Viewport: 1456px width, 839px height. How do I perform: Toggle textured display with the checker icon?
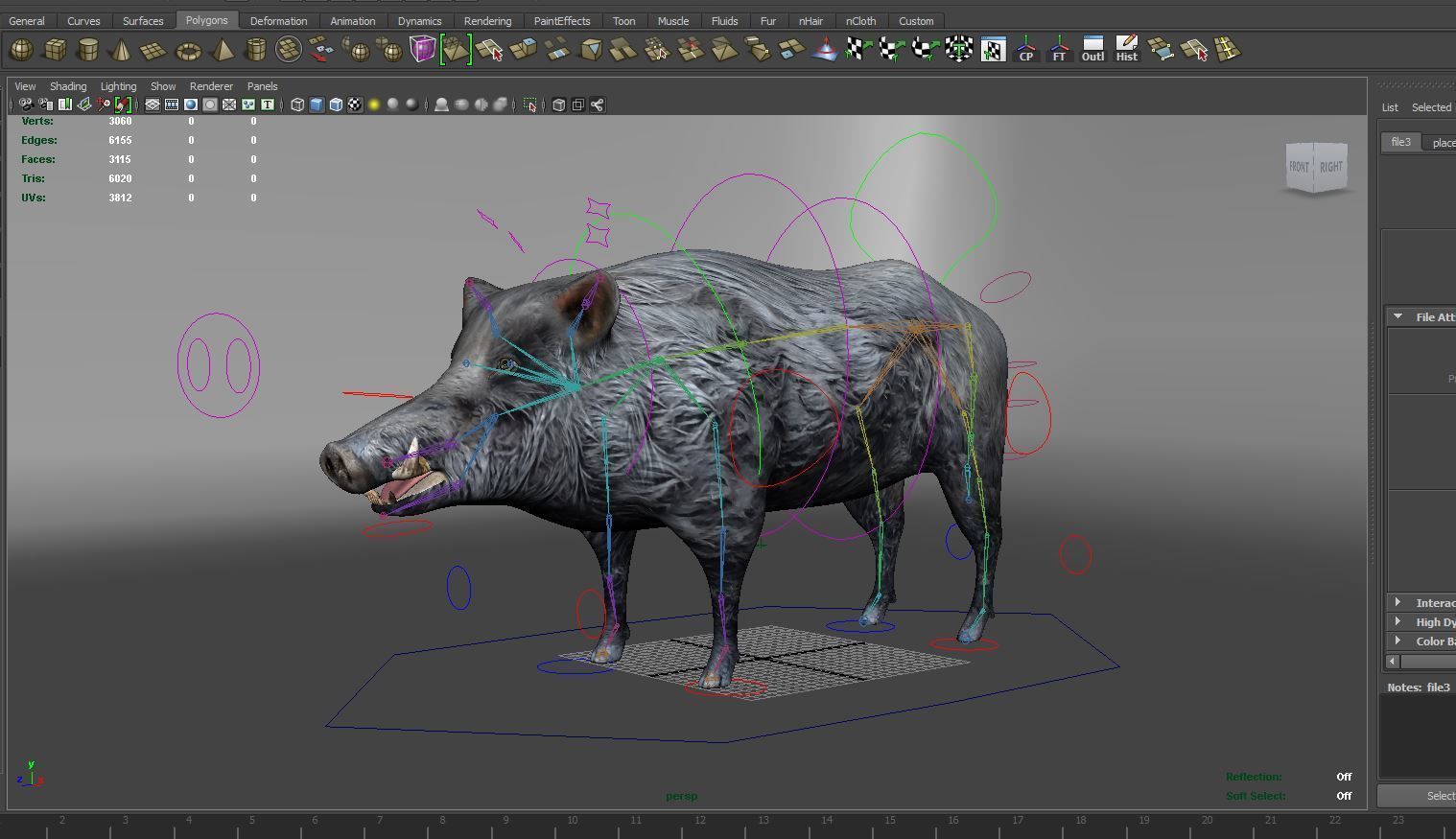(x=355, y=105)
